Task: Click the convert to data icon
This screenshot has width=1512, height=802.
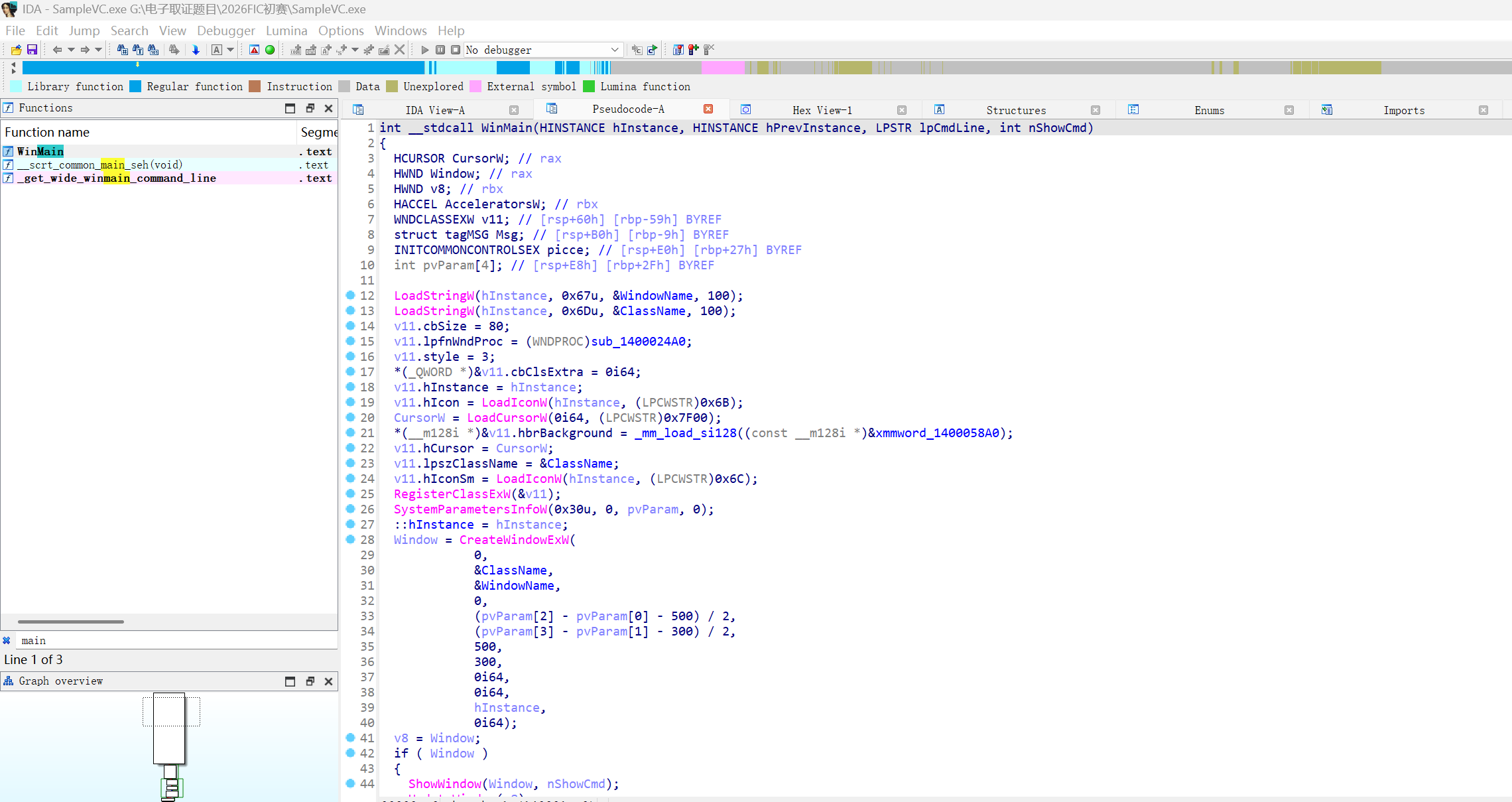Action: (311, 50)
